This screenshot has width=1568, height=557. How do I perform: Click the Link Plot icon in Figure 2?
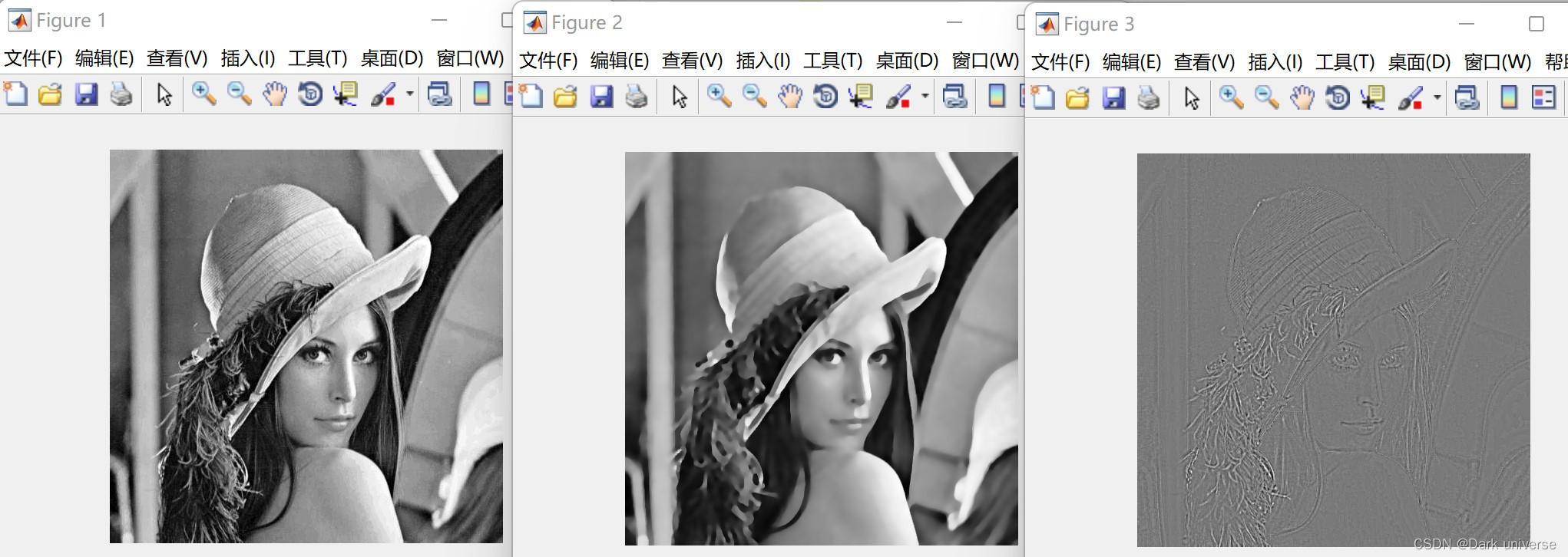point(954,97)
